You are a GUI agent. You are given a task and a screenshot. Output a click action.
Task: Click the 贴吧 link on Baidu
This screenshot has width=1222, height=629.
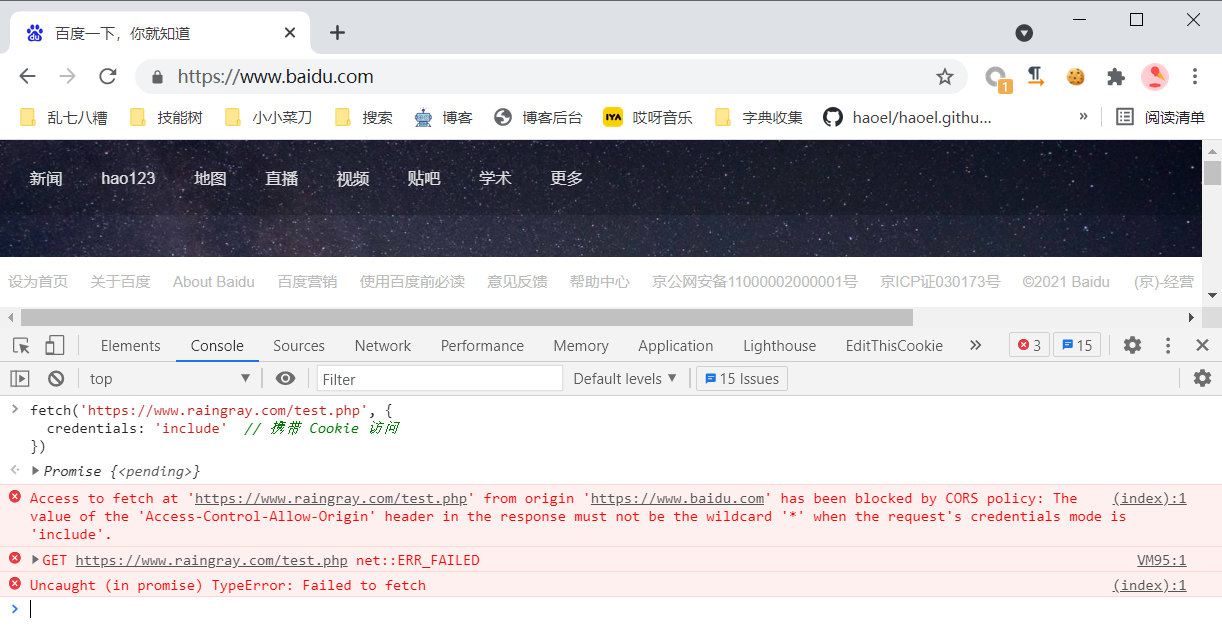424,178
